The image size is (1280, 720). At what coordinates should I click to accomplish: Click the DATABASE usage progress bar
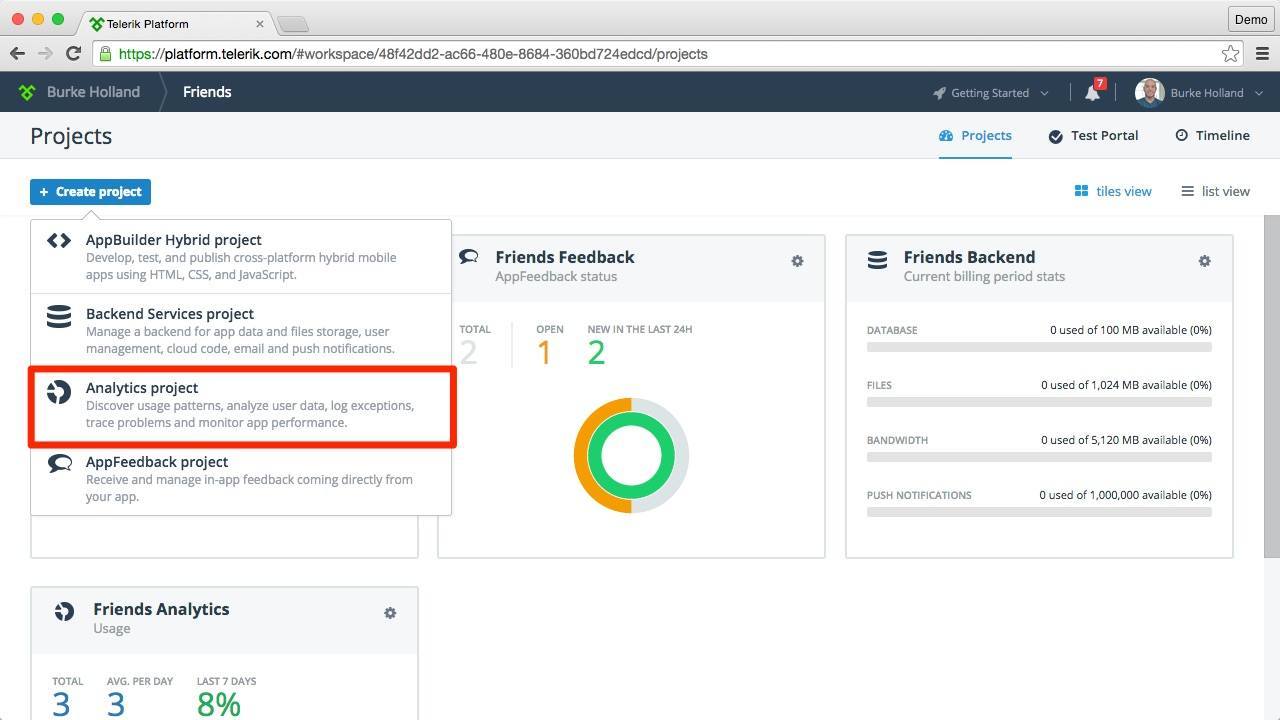pyautogui.click(x=1039, y=347)
